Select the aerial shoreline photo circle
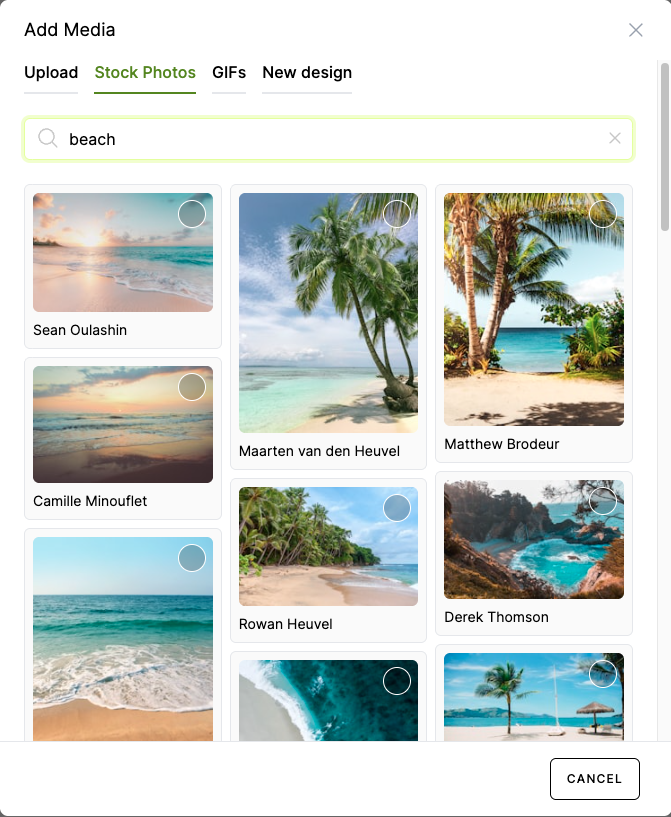This screenshot has height=817, width=671. (x=397, y=681)
